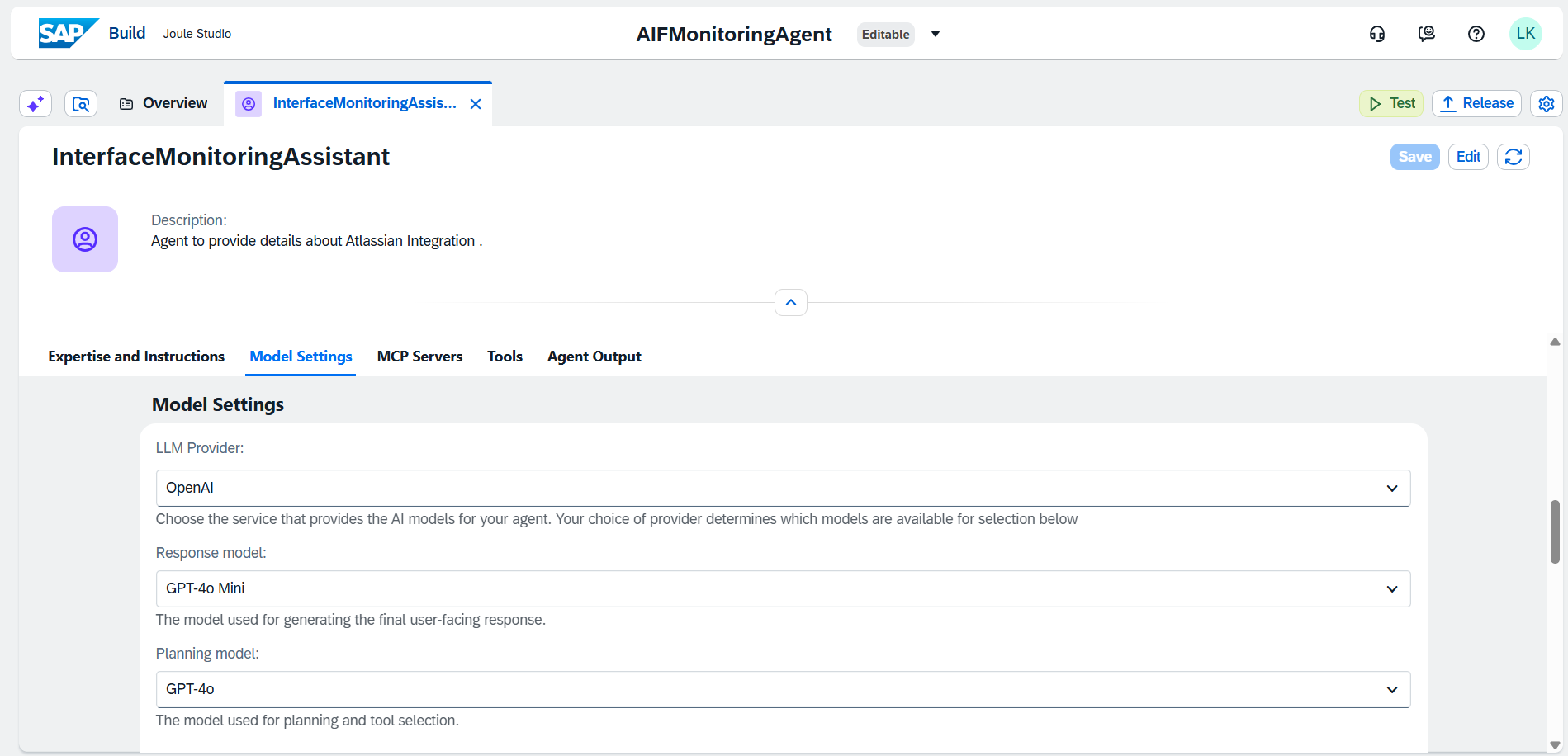Click the agent description text about Atlassian

316,241
